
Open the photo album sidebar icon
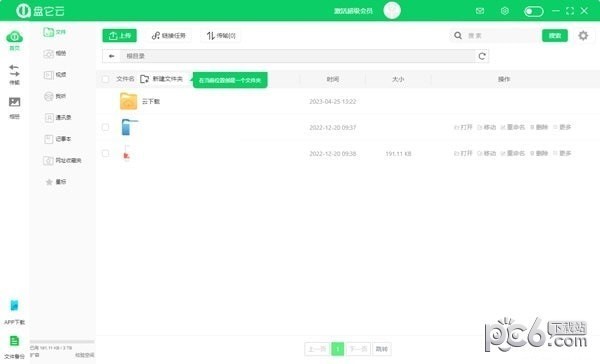(x=15, y=102)
